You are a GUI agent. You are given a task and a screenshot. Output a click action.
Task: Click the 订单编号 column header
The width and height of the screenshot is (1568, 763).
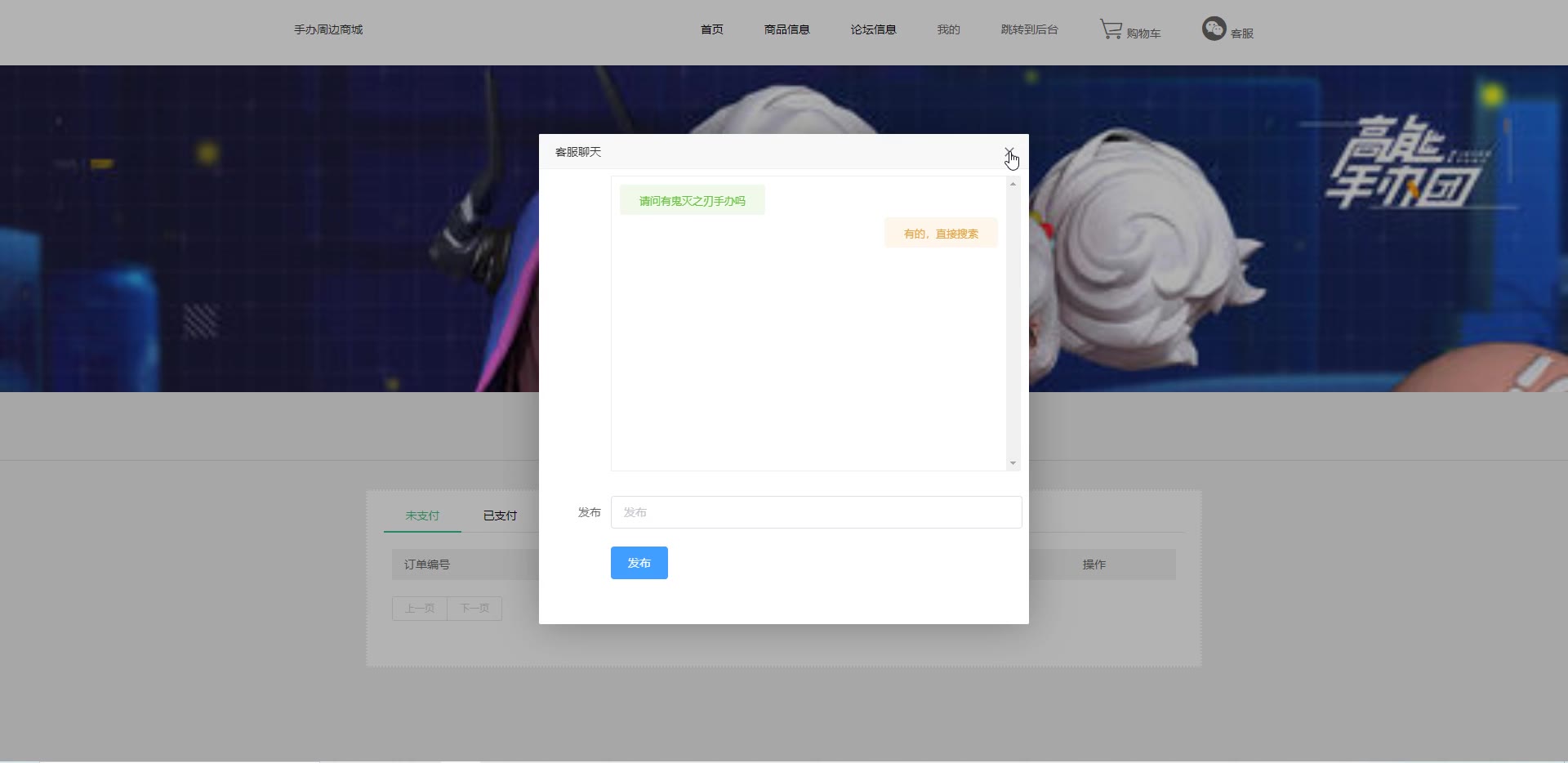click(x=427, y=564)
